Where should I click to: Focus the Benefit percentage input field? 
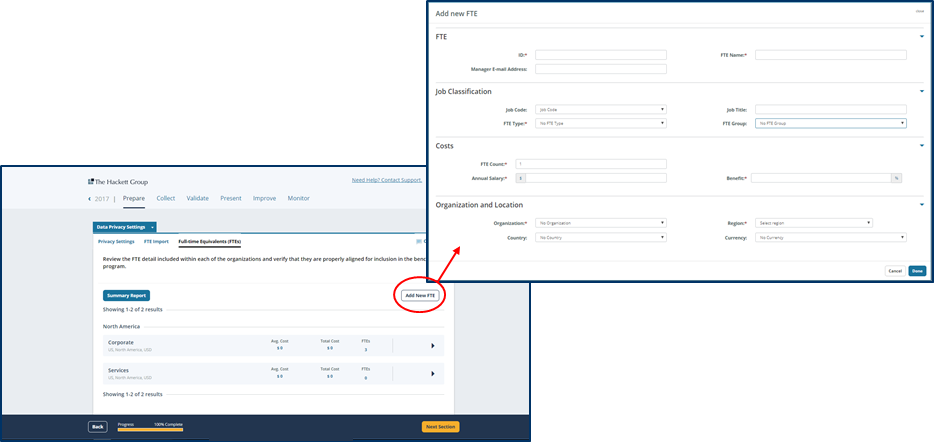coord(821,178)
